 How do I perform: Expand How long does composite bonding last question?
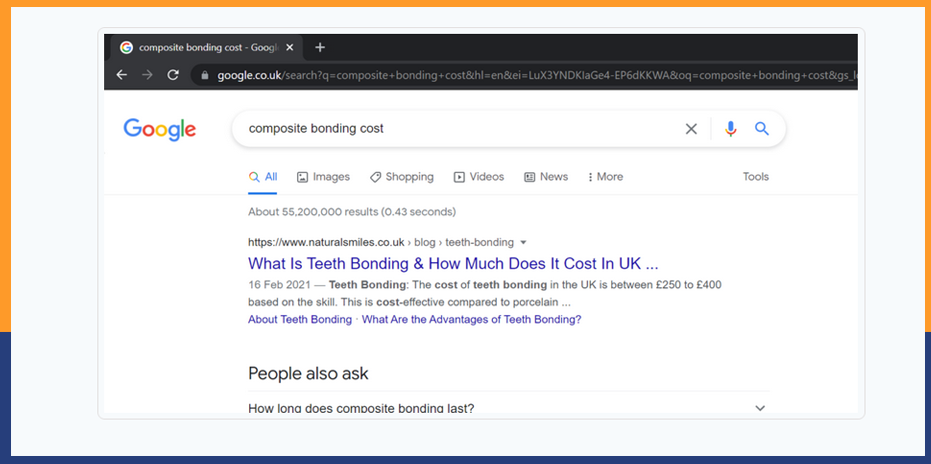click(508, 408)
